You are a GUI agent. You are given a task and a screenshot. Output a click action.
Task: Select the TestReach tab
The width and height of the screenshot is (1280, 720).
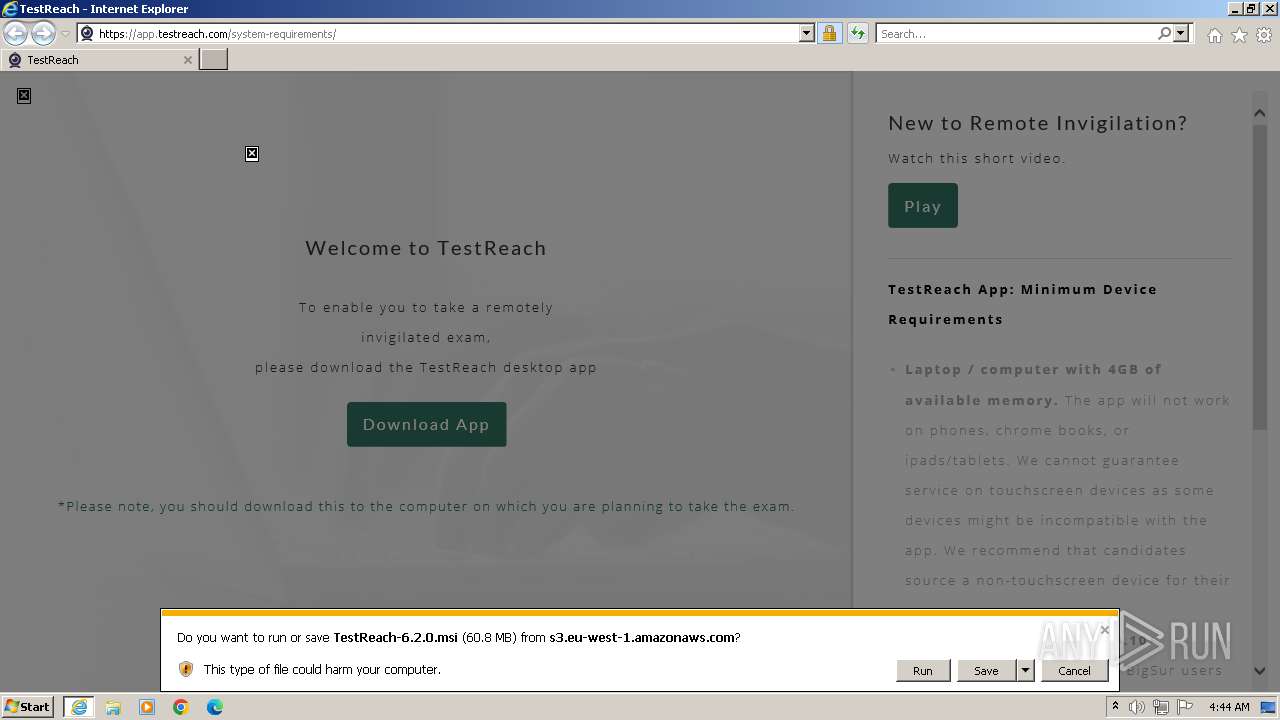tap(98, 60)
